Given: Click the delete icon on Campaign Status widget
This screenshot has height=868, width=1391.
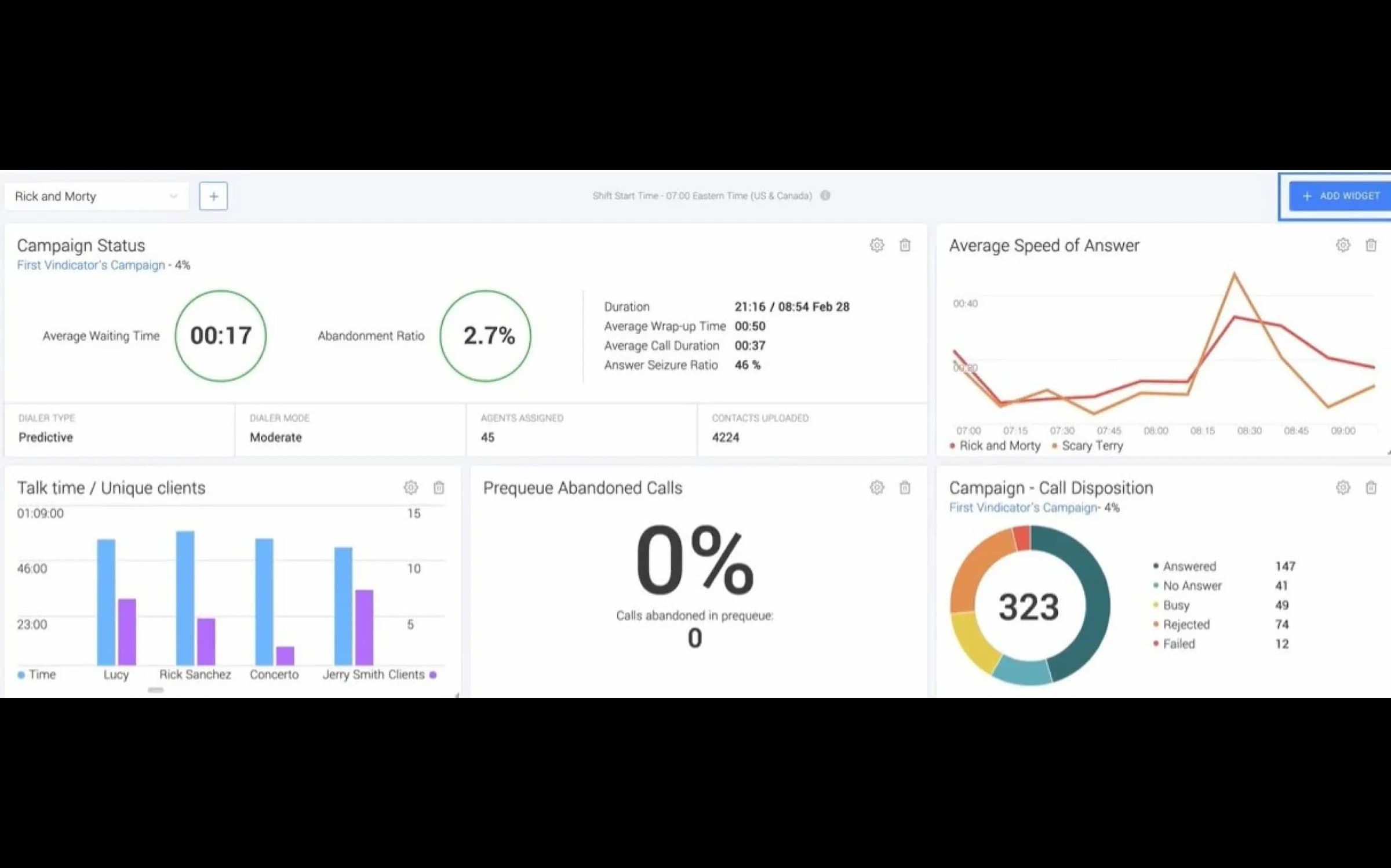Looking at the screenshot, I should (905, 245).
